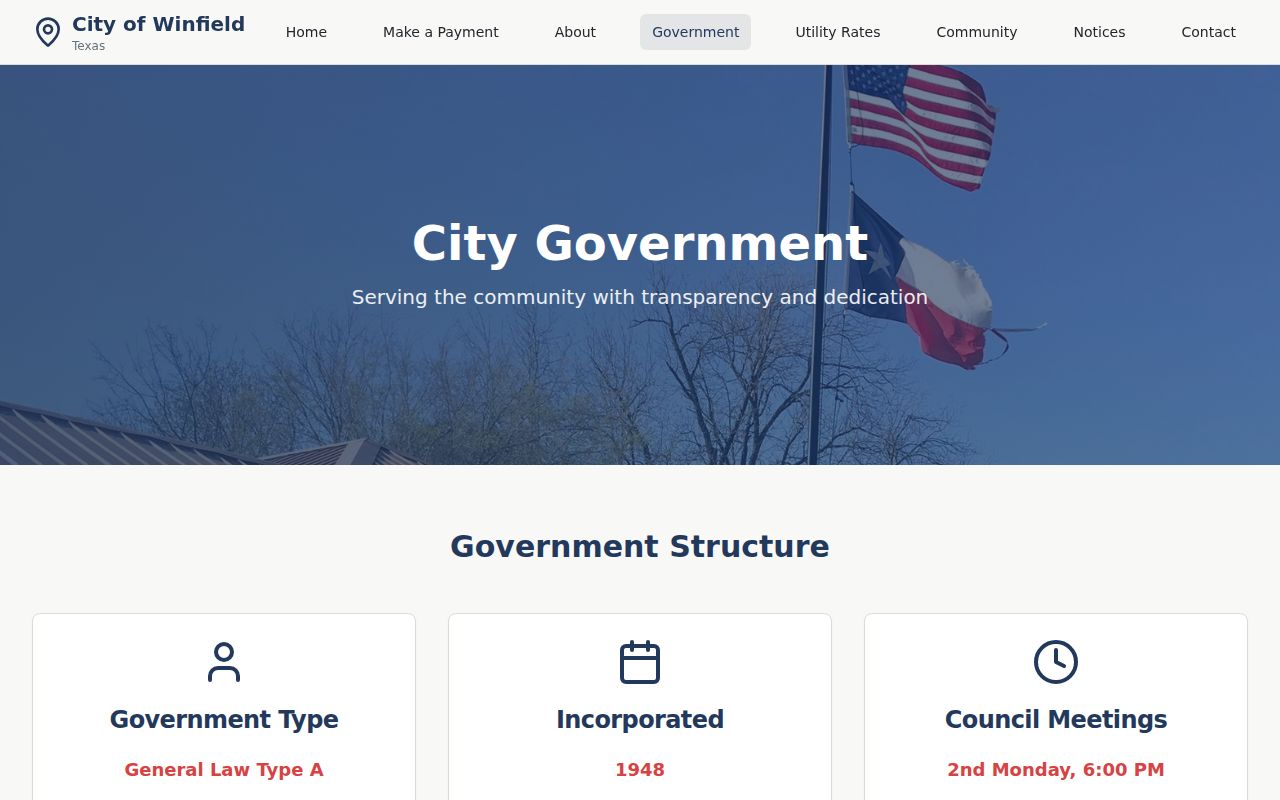Click the City of Winfield site title
Image resolution: width=1280 pixels, height=800 pixels.
[x=158, y=24]
